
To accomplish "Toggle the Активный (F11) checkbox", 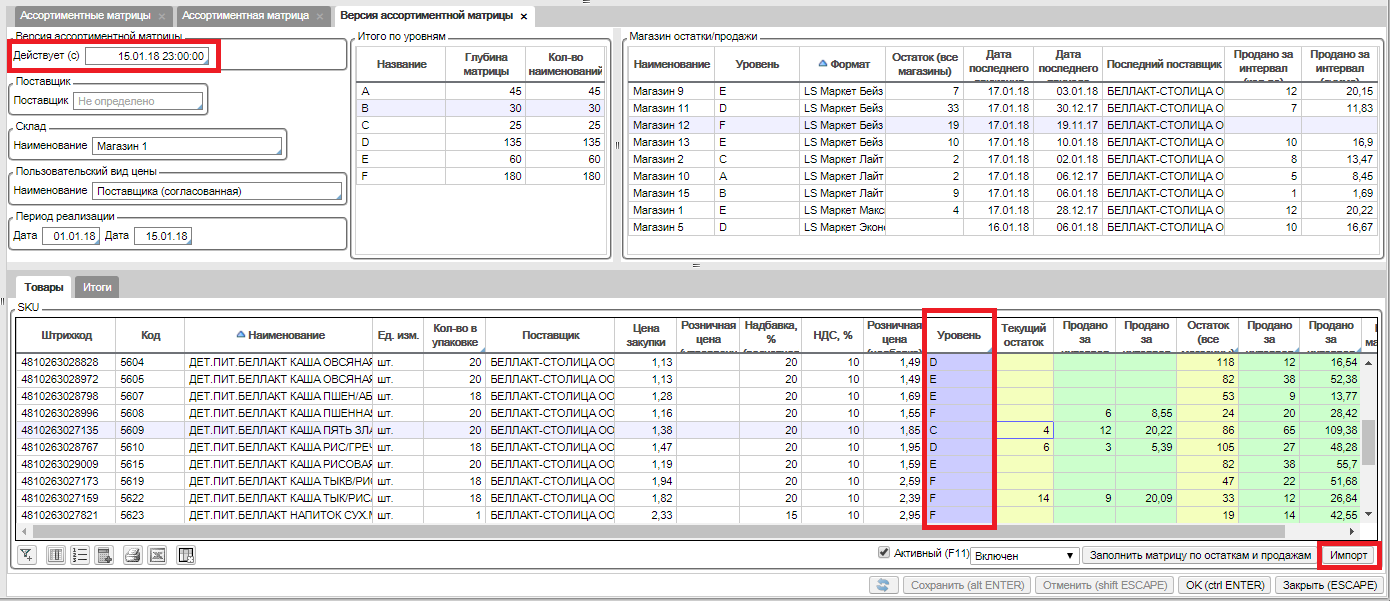I will coord(883,553).
